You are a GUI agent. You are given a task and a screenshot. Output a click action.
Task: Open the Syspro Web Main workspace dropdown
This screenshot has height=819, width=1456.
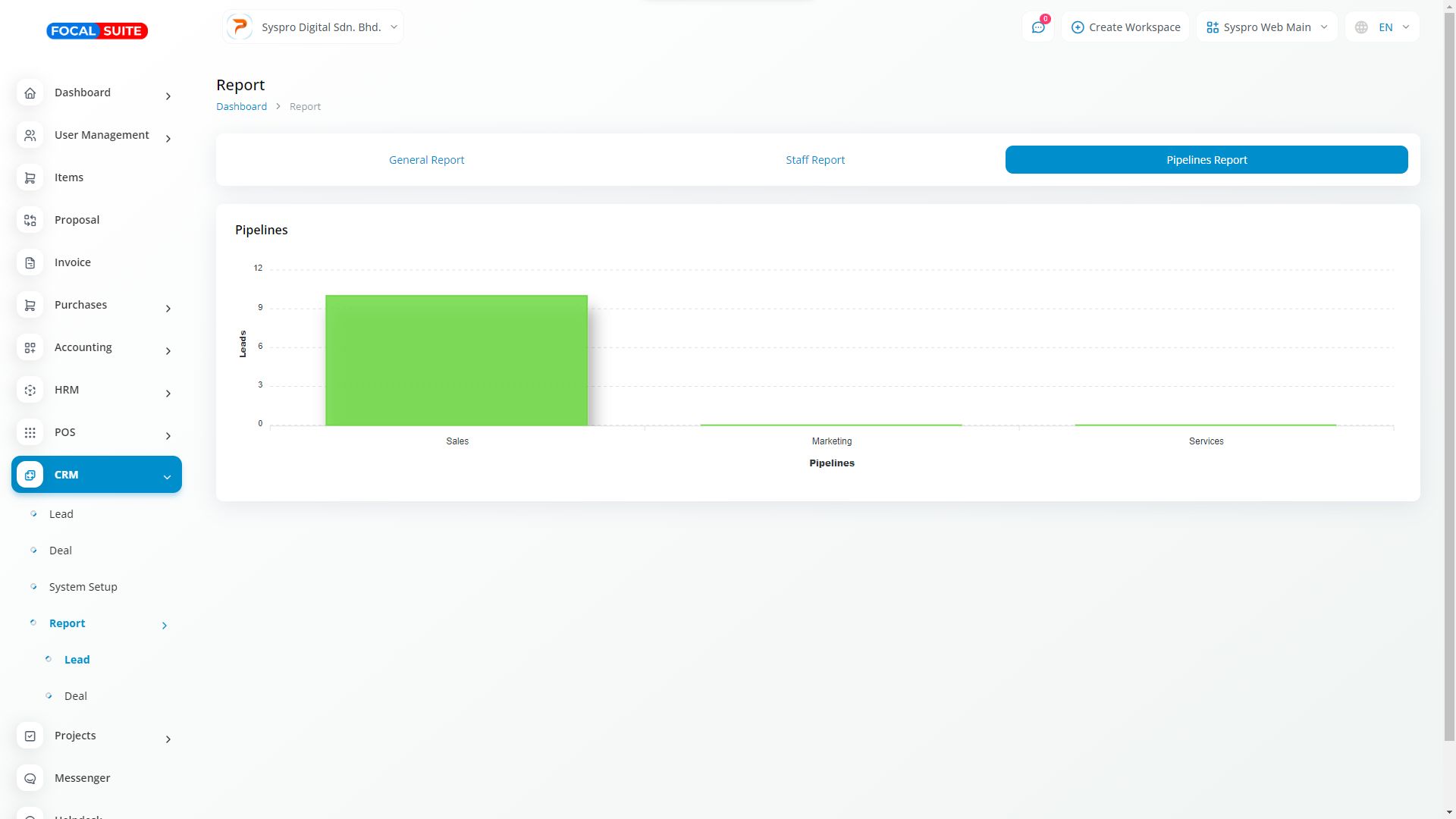point(1266,27)
